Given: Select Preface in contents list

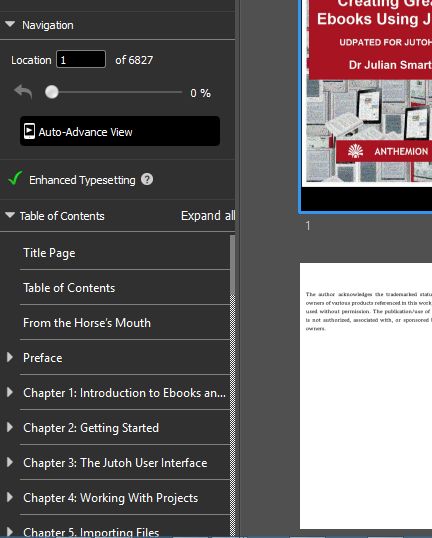Looking at the screenshot, I should pos(43,358).
